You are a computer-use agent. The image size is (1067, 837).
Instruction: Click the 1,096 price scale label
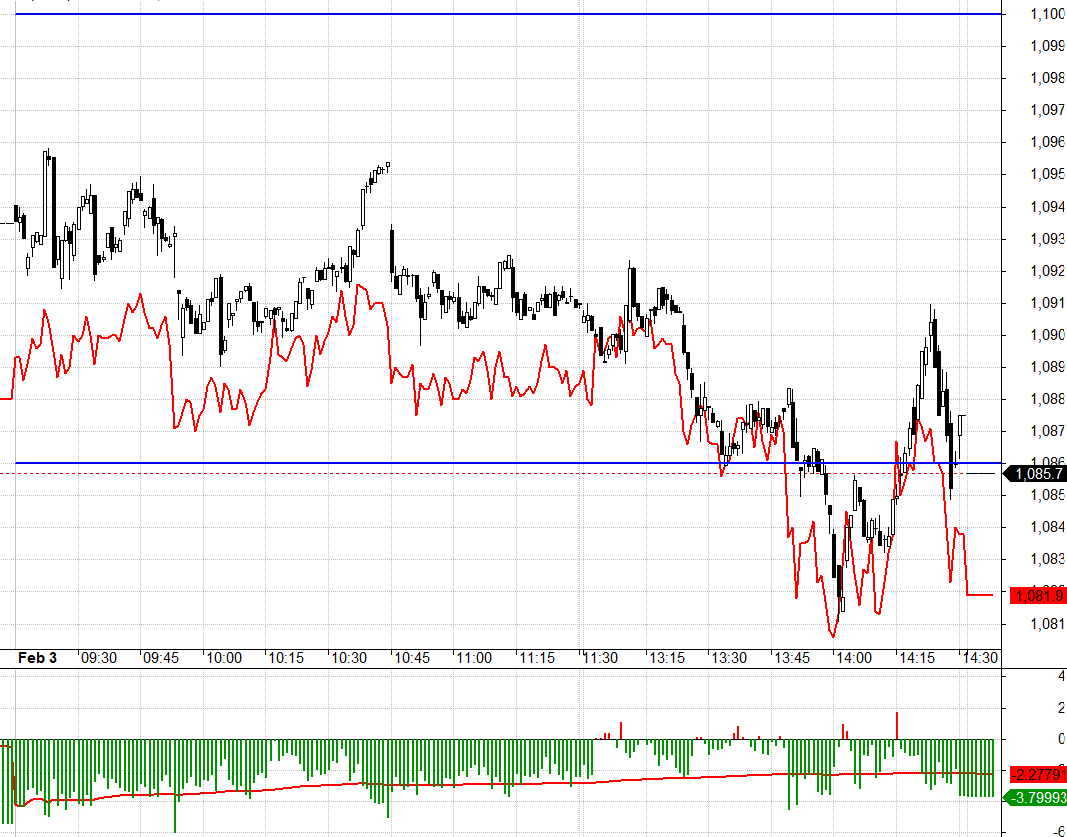point(1048,142)
